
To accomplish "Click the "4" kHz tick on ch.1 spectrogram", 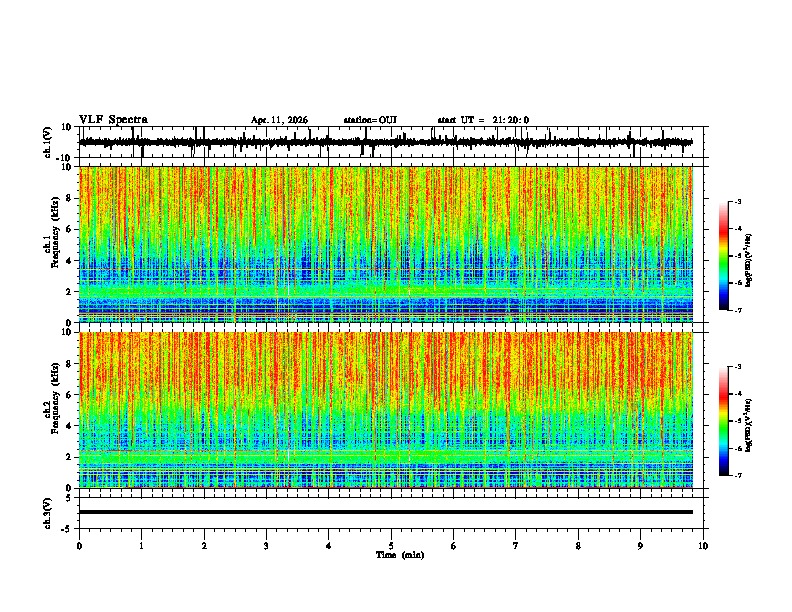I will pyautogui.click(x=70, y=261).
